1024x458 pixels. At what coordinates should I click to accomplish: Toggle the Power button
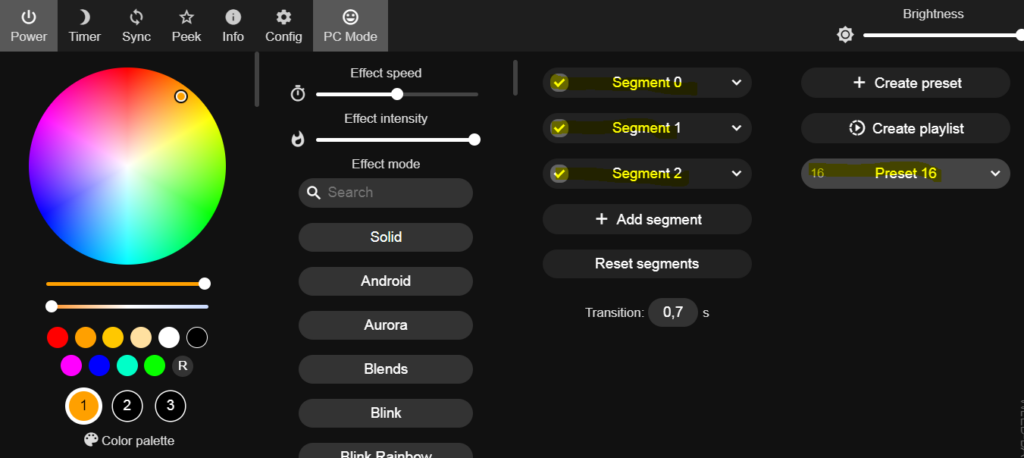[28, 26]
